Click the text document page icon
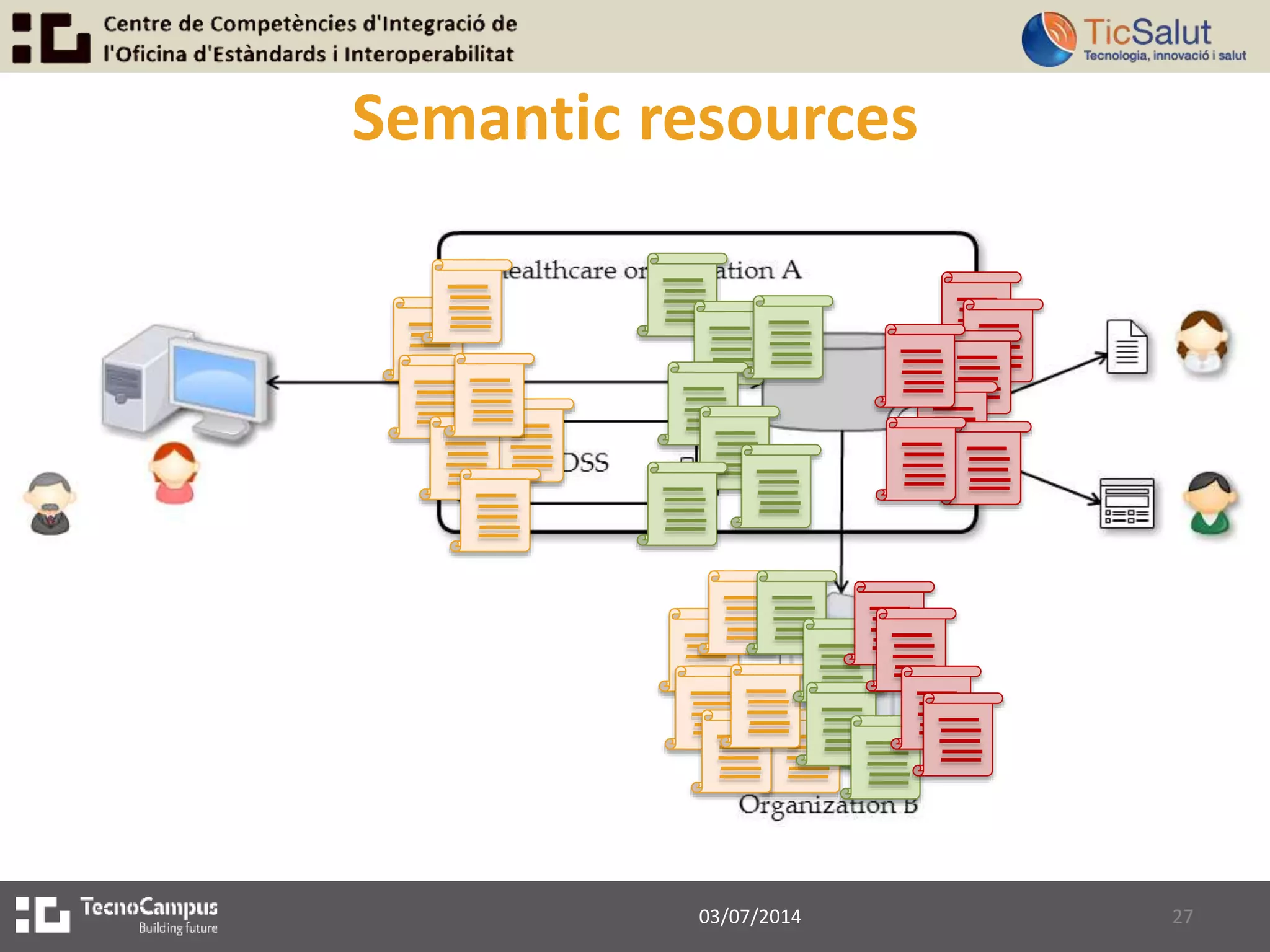 tap(1127, 346)
